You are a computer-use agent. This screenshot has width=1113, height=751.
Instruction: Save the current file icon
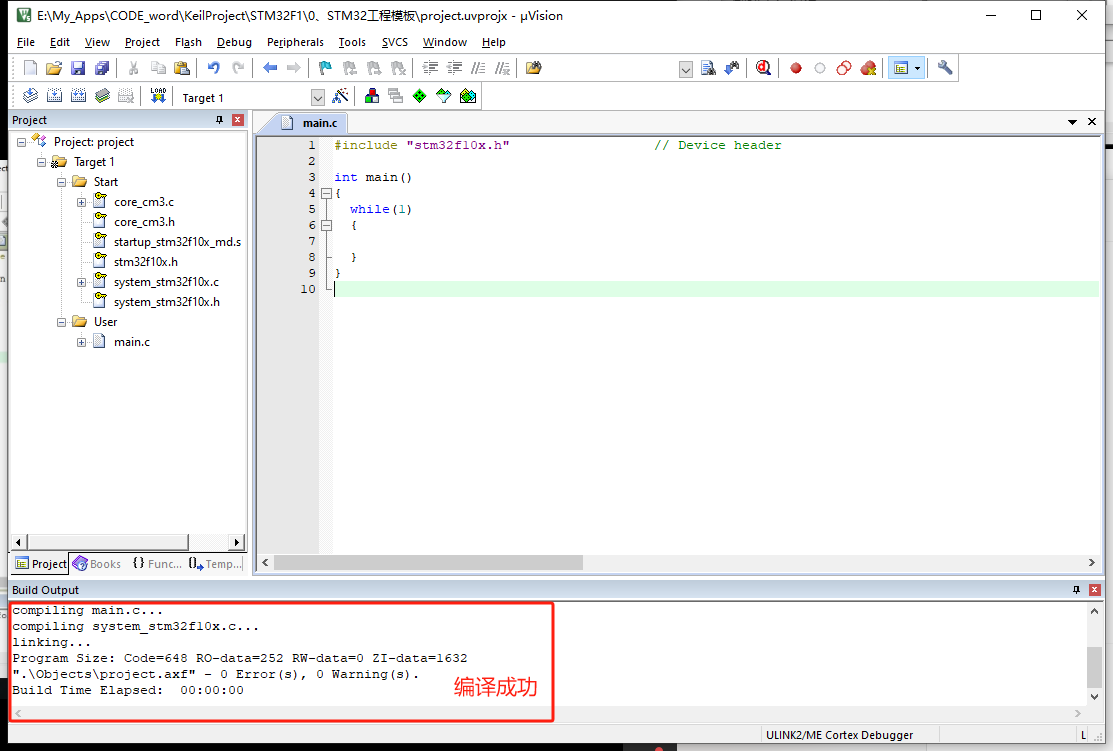click(78, 68)
